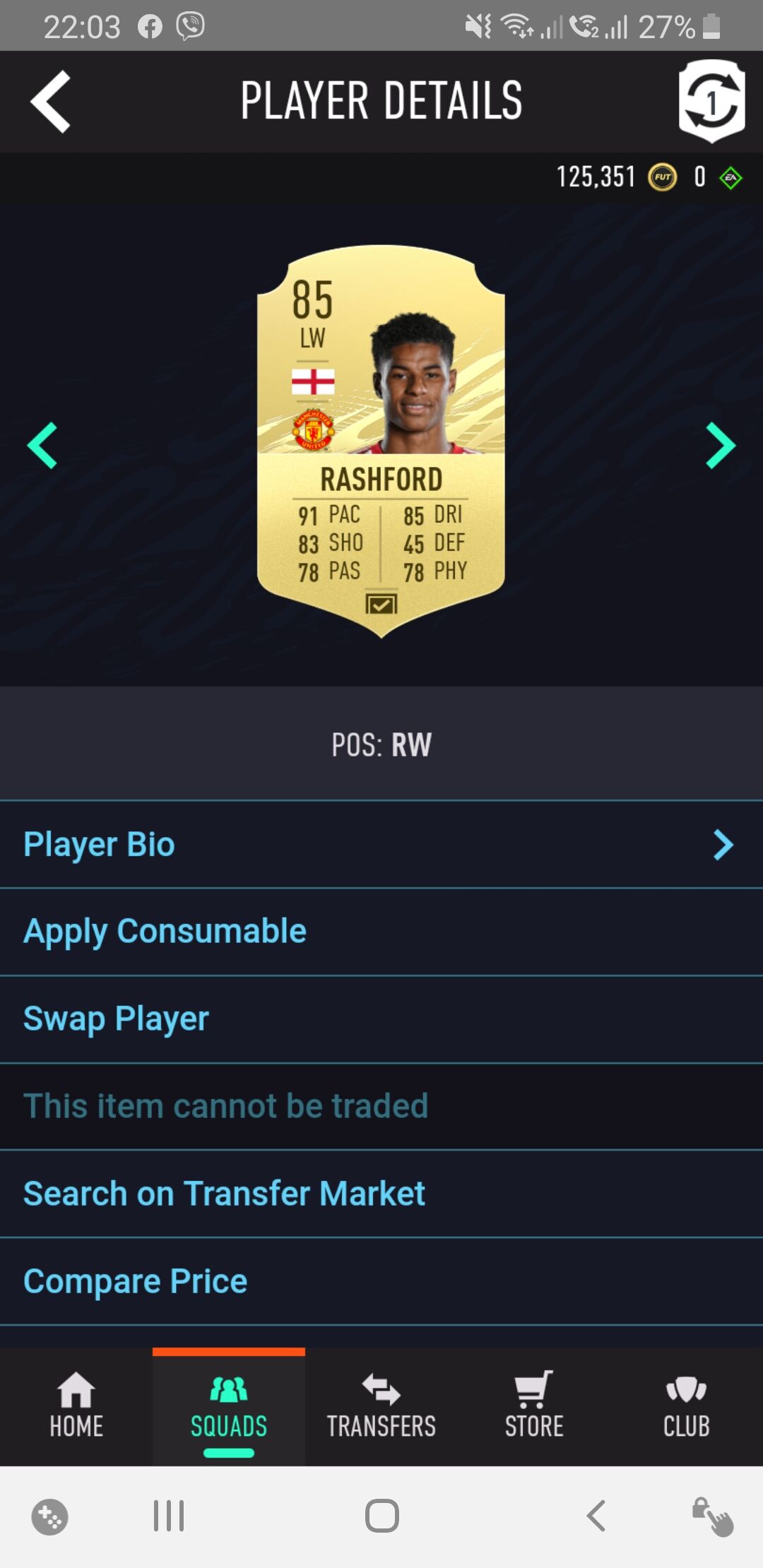This screenshot has width=763, height=1568.
Task: Tap the loyalty checkmark icon on card
Action: pyautogui.click(x=381, y=604)
